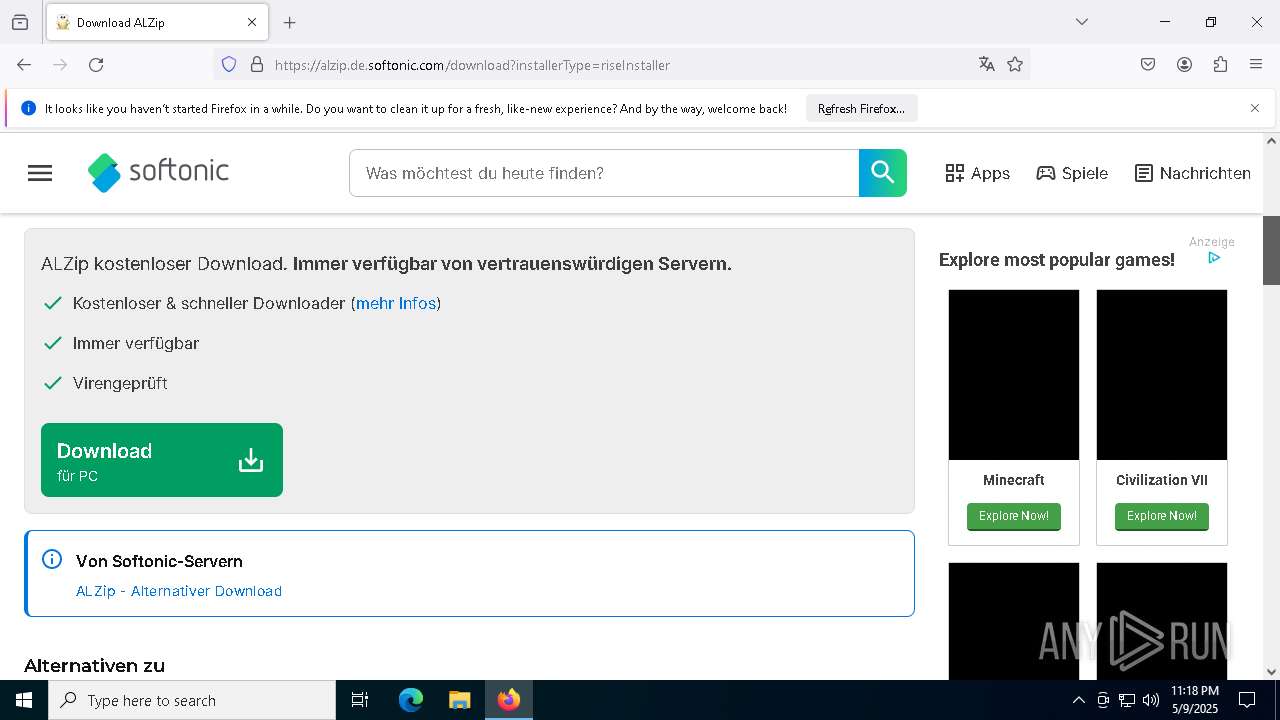Click the green Download für PC button
1280x720 pixels.
[x=162, y=460]
